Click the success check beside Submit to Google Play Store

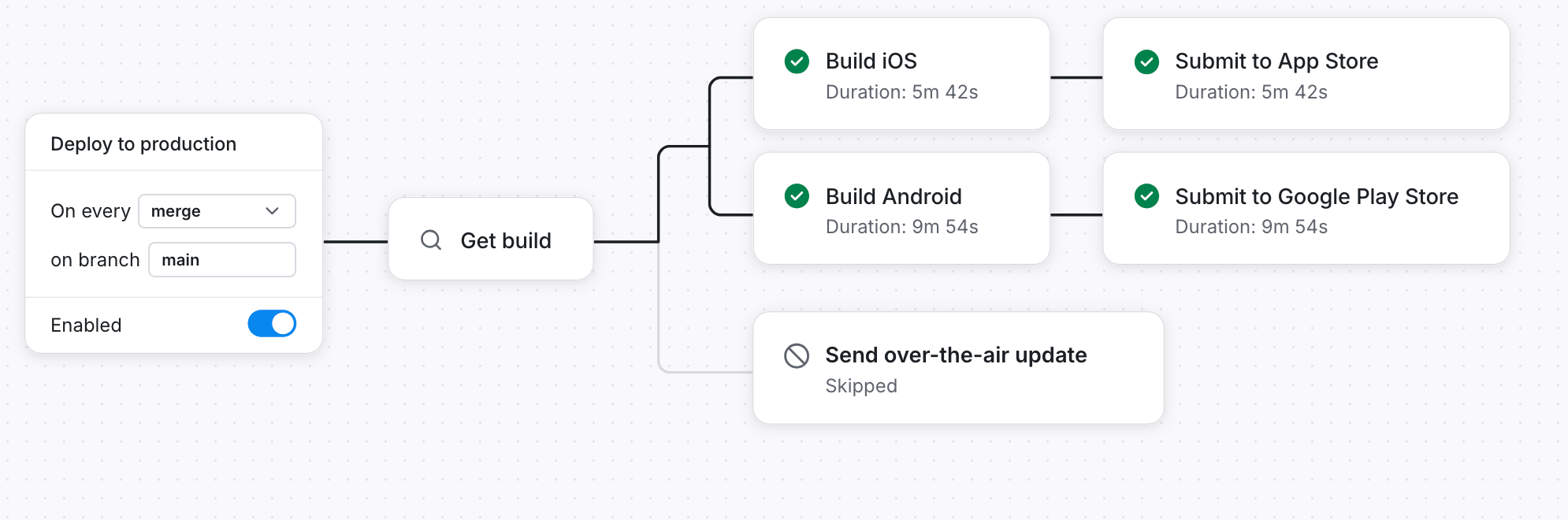click(x=1146, y=196)
